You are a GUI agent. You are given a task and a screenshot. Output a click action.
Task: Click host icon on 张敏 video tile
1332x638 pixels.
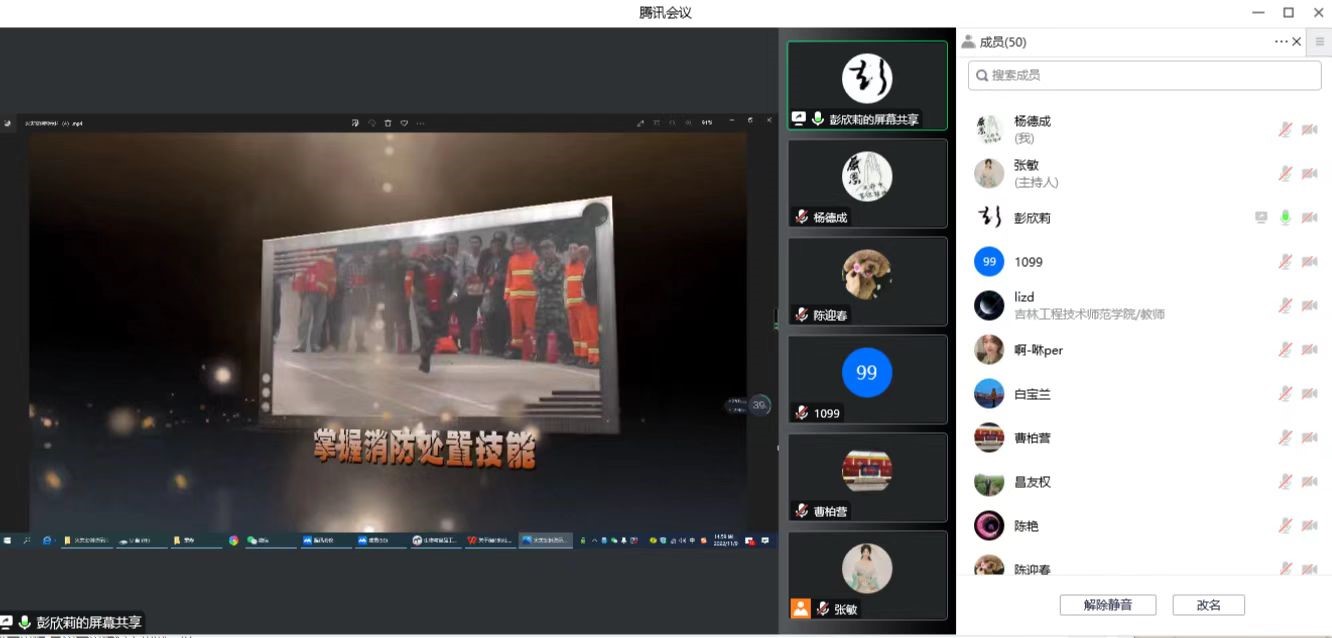[x=800, y=608]
